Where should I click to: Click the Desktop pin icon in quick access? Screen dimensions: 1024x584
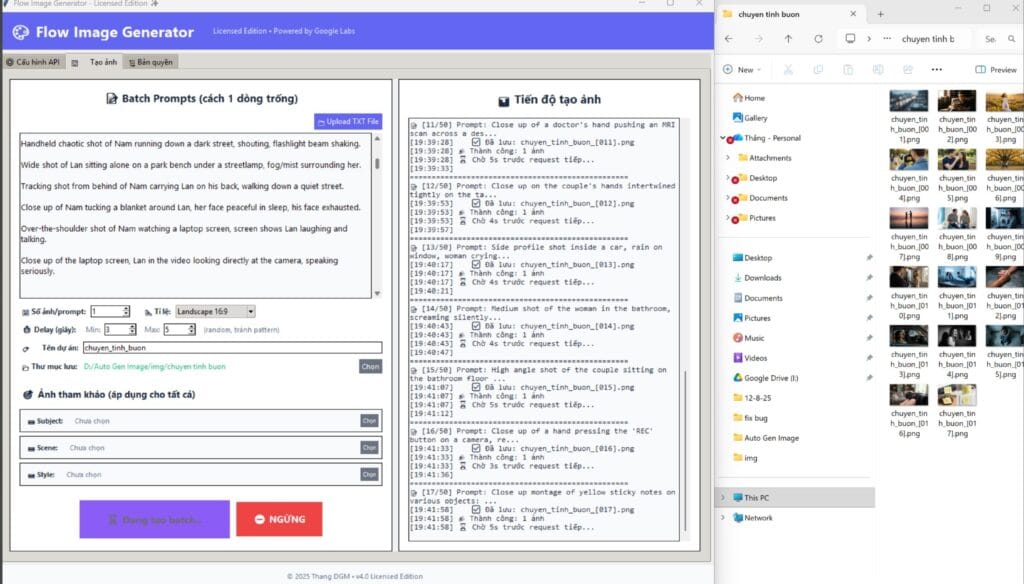pos(869,258)
